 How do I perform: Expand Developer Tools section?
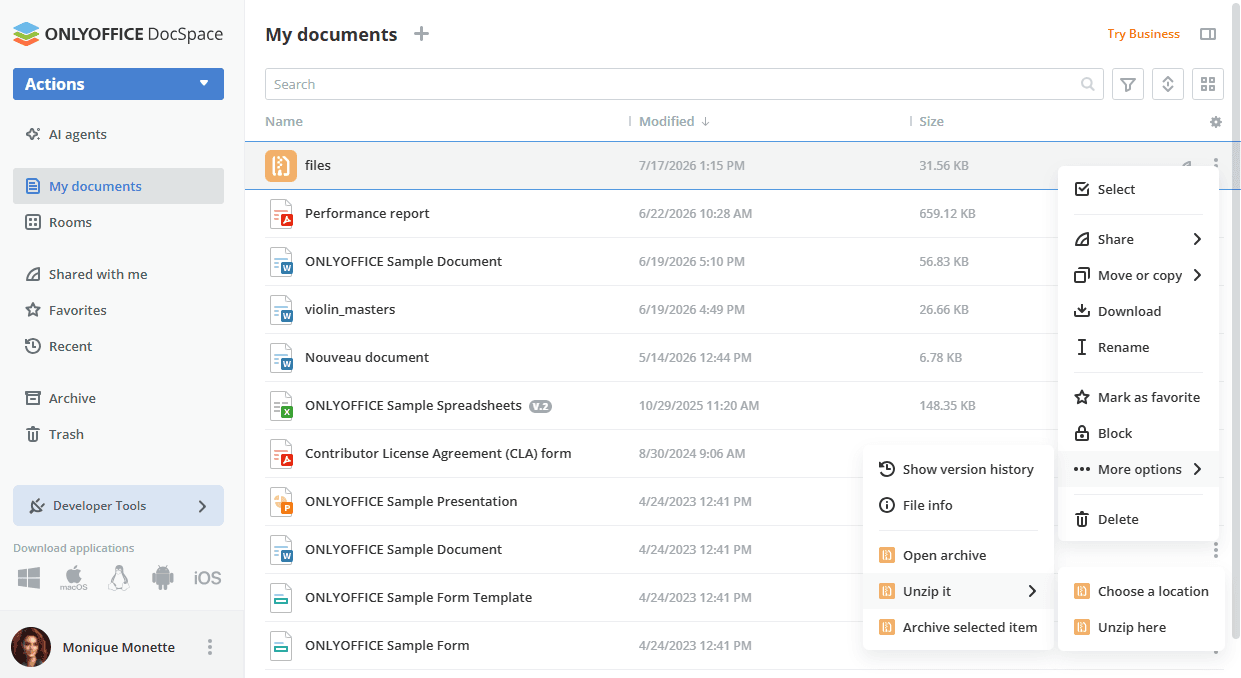(x=118, y=506)
